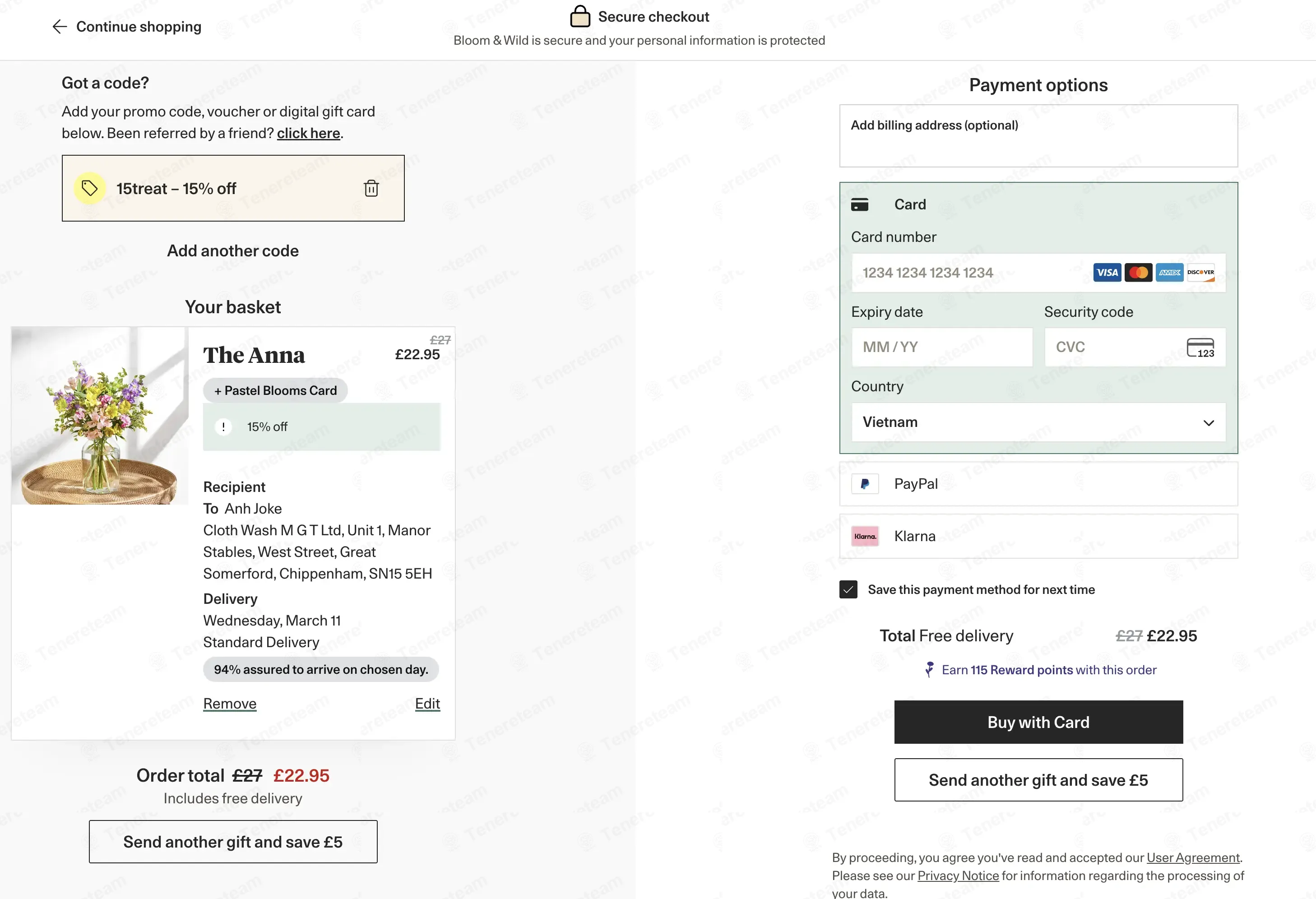Open the Country dropdown showing Vietnam
The width and height of the screenshot is (1316, 899).
click(1038, 422)
